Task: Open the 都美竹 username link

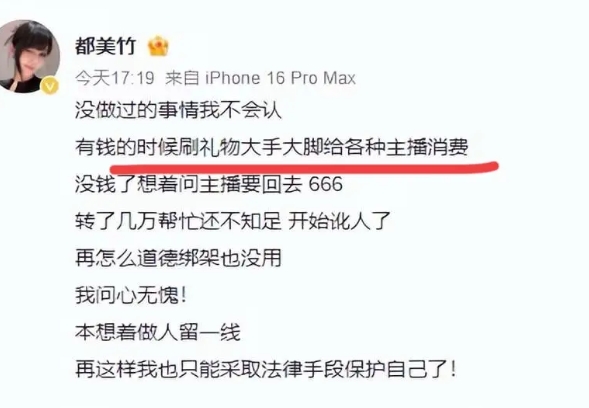Action: coord(105,47)
